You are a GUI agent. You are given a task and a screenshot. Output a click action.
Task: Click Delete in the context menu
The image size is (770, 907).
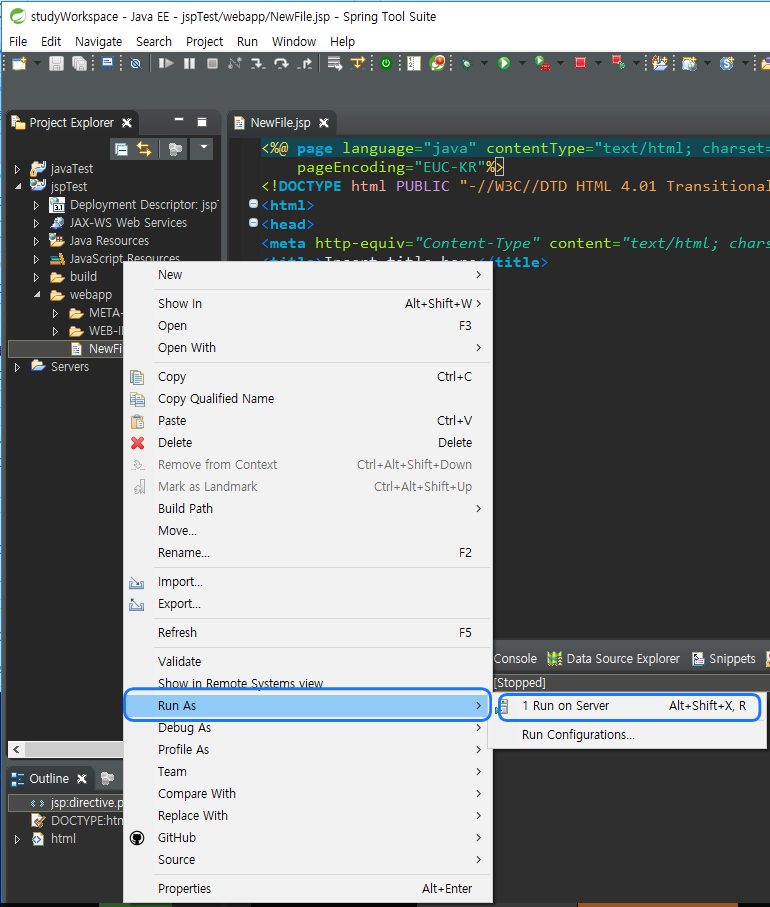click(308, 443)
